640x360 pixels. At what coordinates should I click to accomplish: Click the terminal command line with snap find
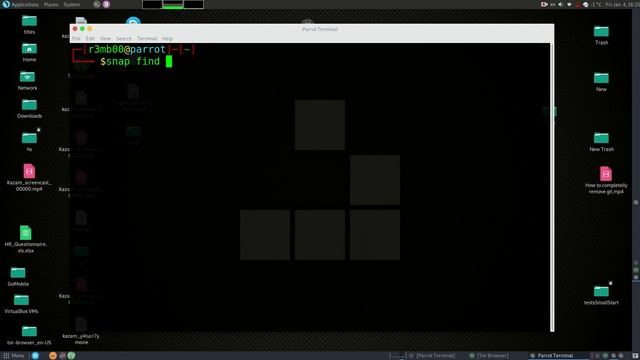point(136,61)
